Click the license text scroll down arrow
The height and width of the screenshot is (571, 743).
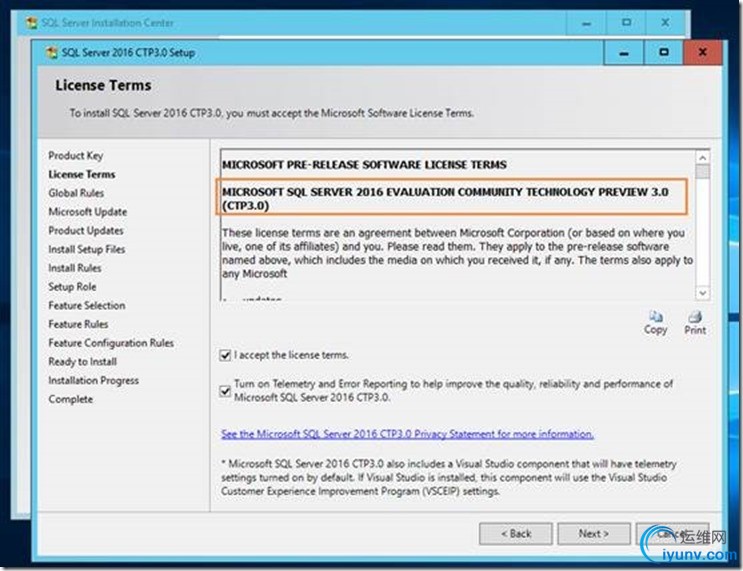click(x=703, y=293)
